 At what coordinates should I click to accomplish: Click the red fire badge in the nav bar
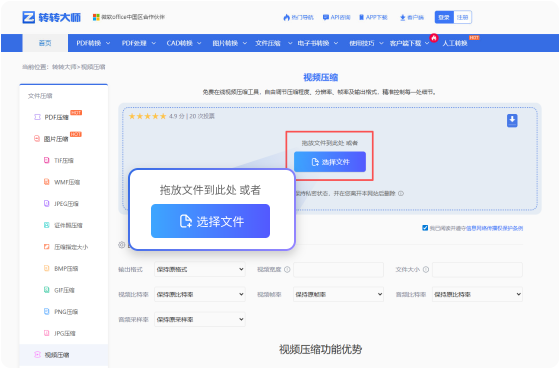click(434, 38)
